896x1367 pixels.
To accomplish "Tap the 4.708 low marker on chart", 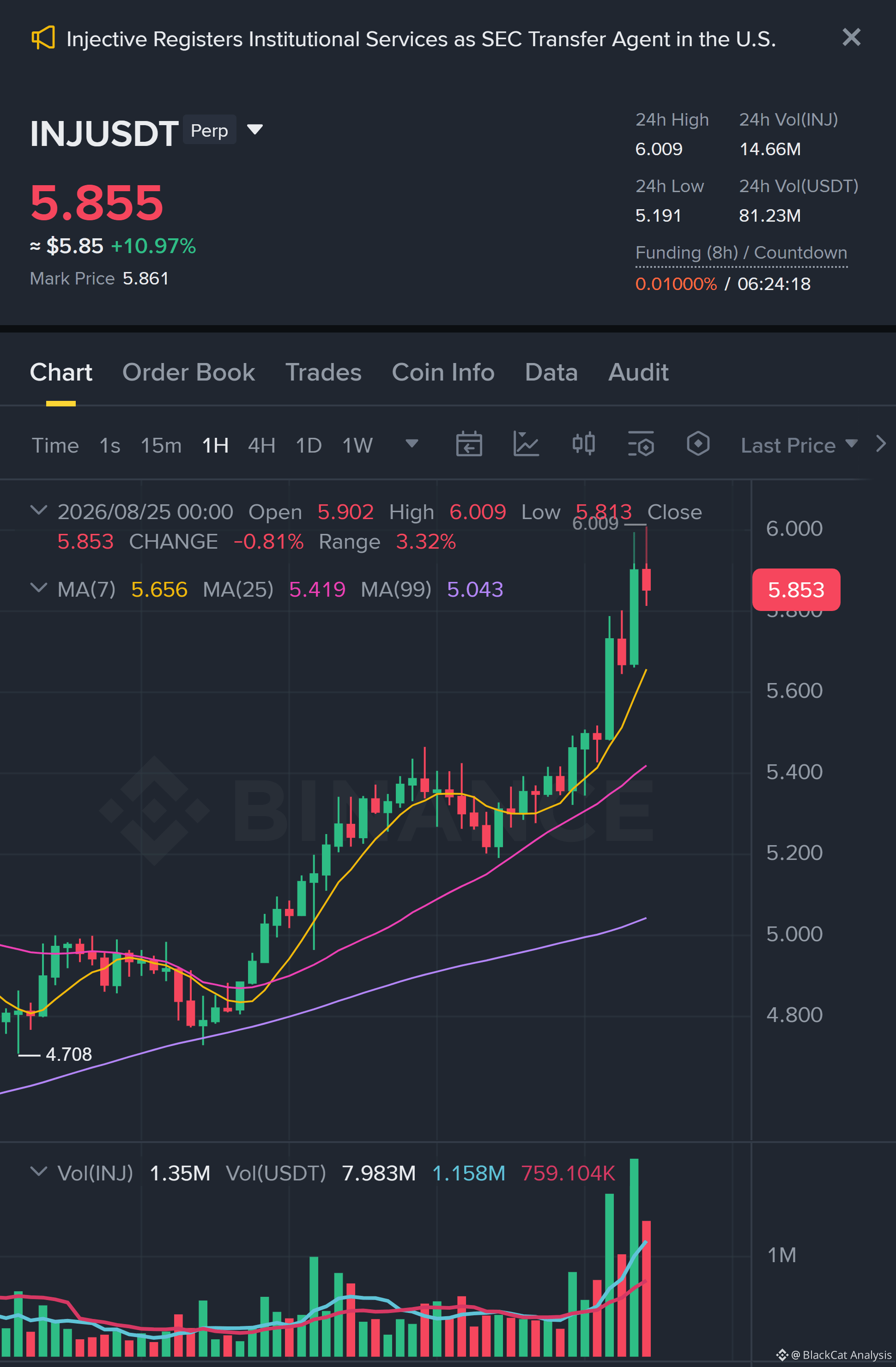I will [68, 1054].
